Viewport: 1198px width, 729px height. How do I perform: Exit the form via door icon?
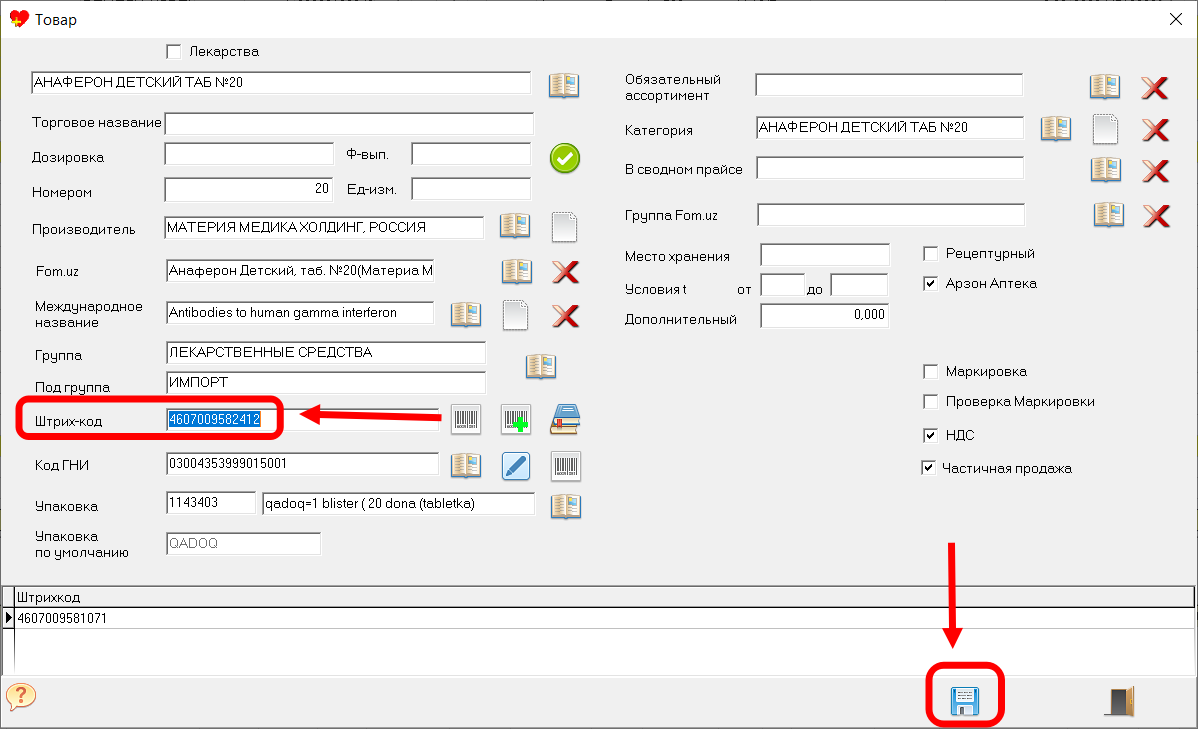(1120, 701)
